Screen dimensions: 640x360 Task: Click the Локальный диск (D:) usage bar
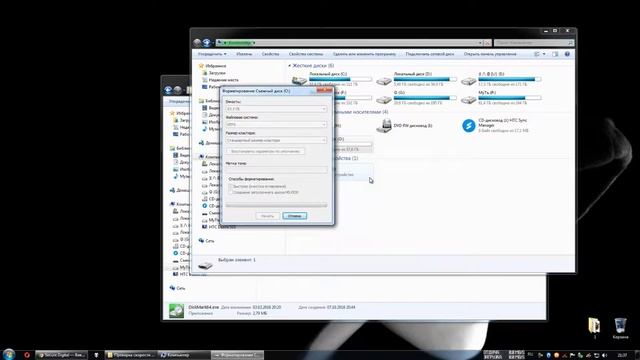coord(425,79)
